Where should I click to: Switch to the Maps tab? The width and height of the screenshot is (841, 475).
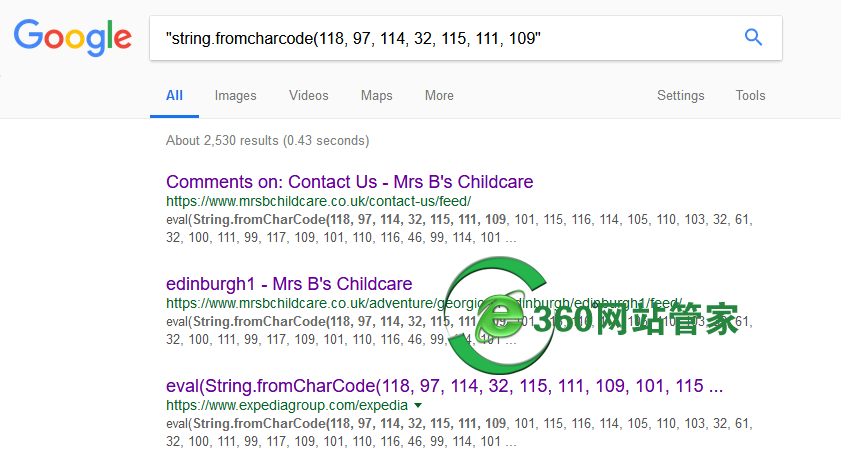point(377,95)
